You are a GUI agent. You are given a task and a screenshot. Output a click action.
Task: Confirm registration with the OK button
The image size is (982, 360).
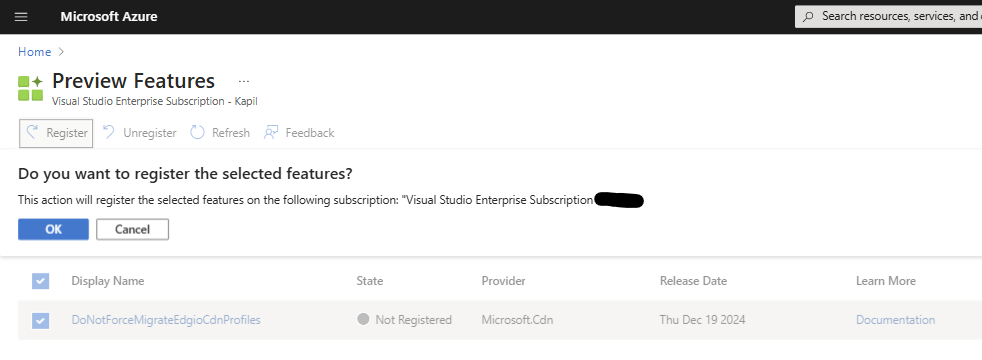(53, 229)
